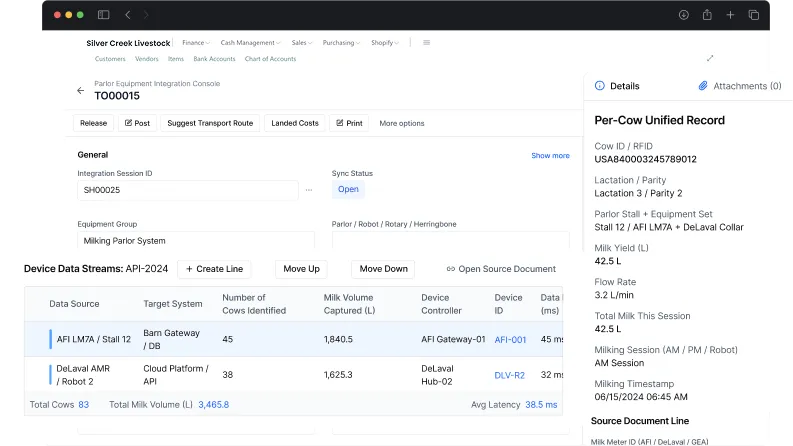Open the AFI-001 device ID link
This screenshot has height=446, width=793.
(510, 340)
